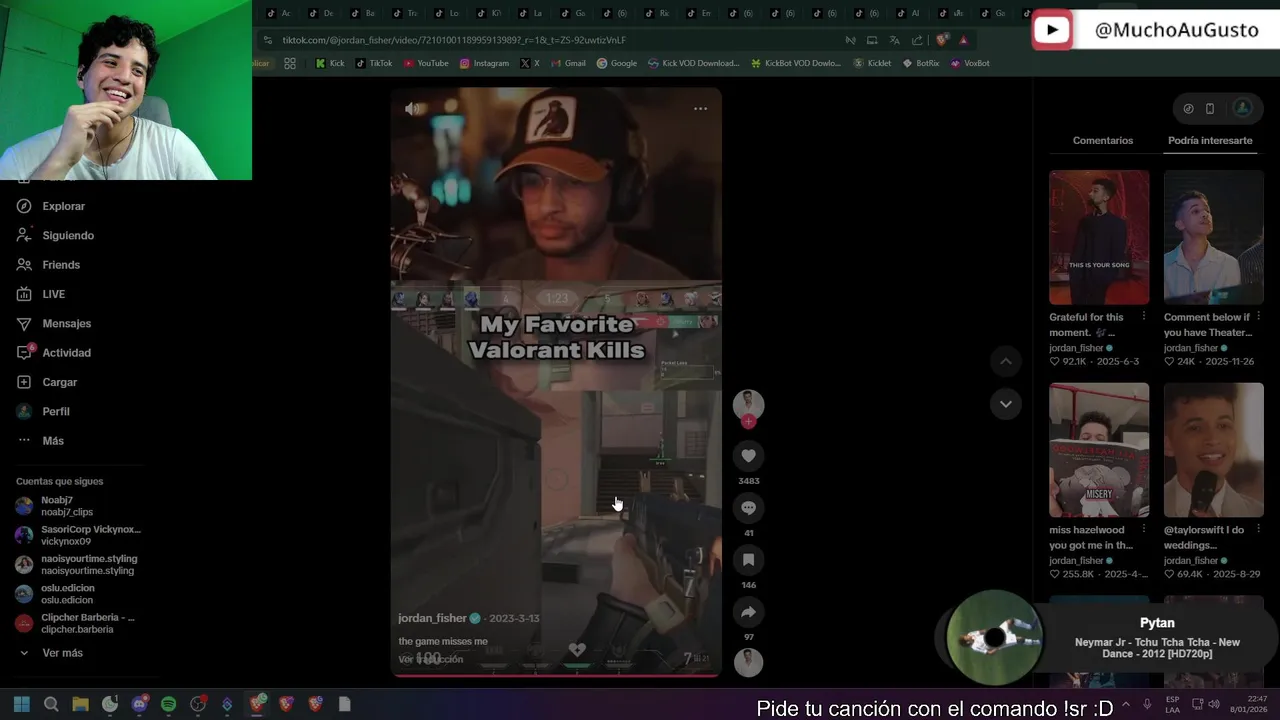Open Mensajes in TikTok sidebar
This screenshot has height=720, width=1280.
[x=55, y=323]
